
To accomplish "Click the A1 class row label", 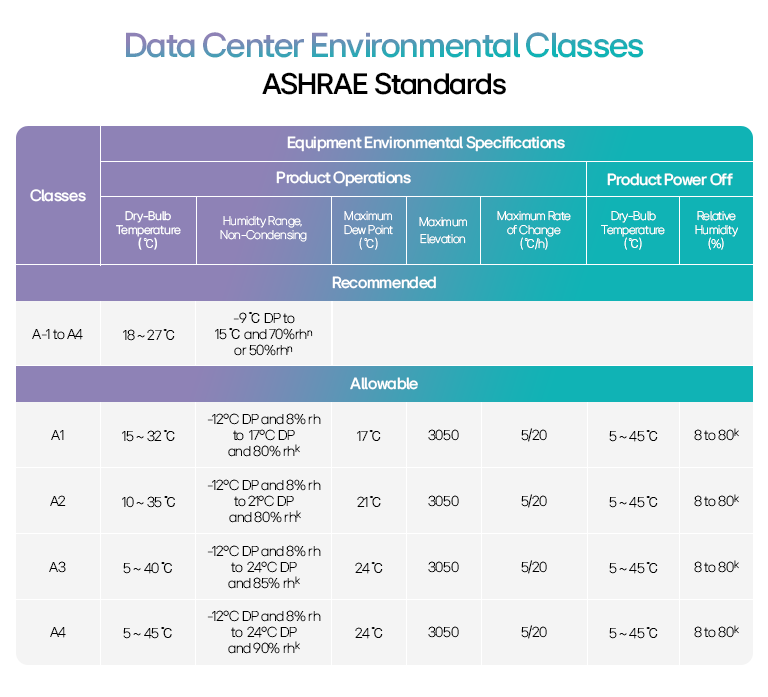I will click(x=58, y=436).
